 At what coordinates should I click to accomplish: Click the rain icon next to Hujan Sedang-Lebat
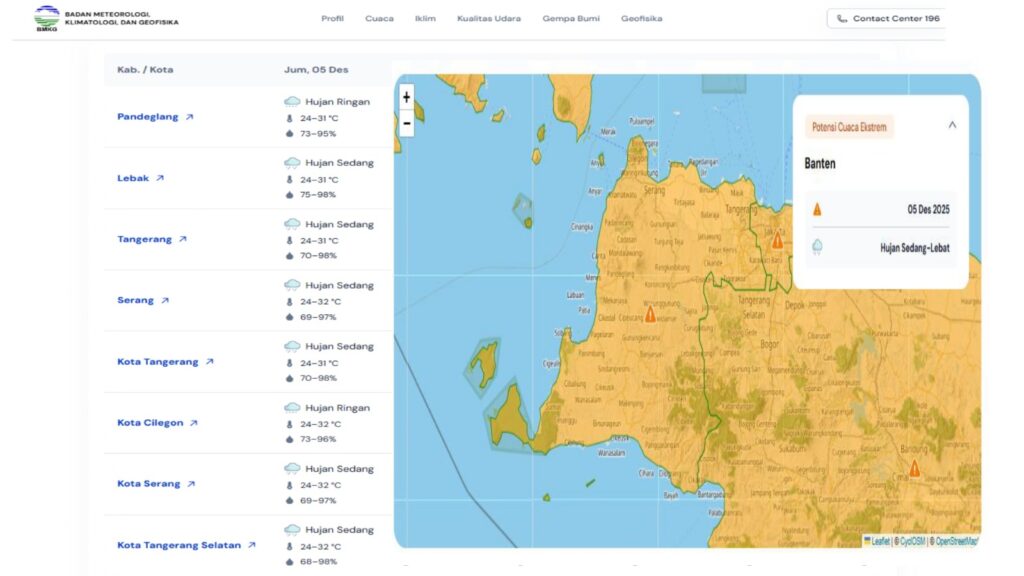click(x=816, y=246)
